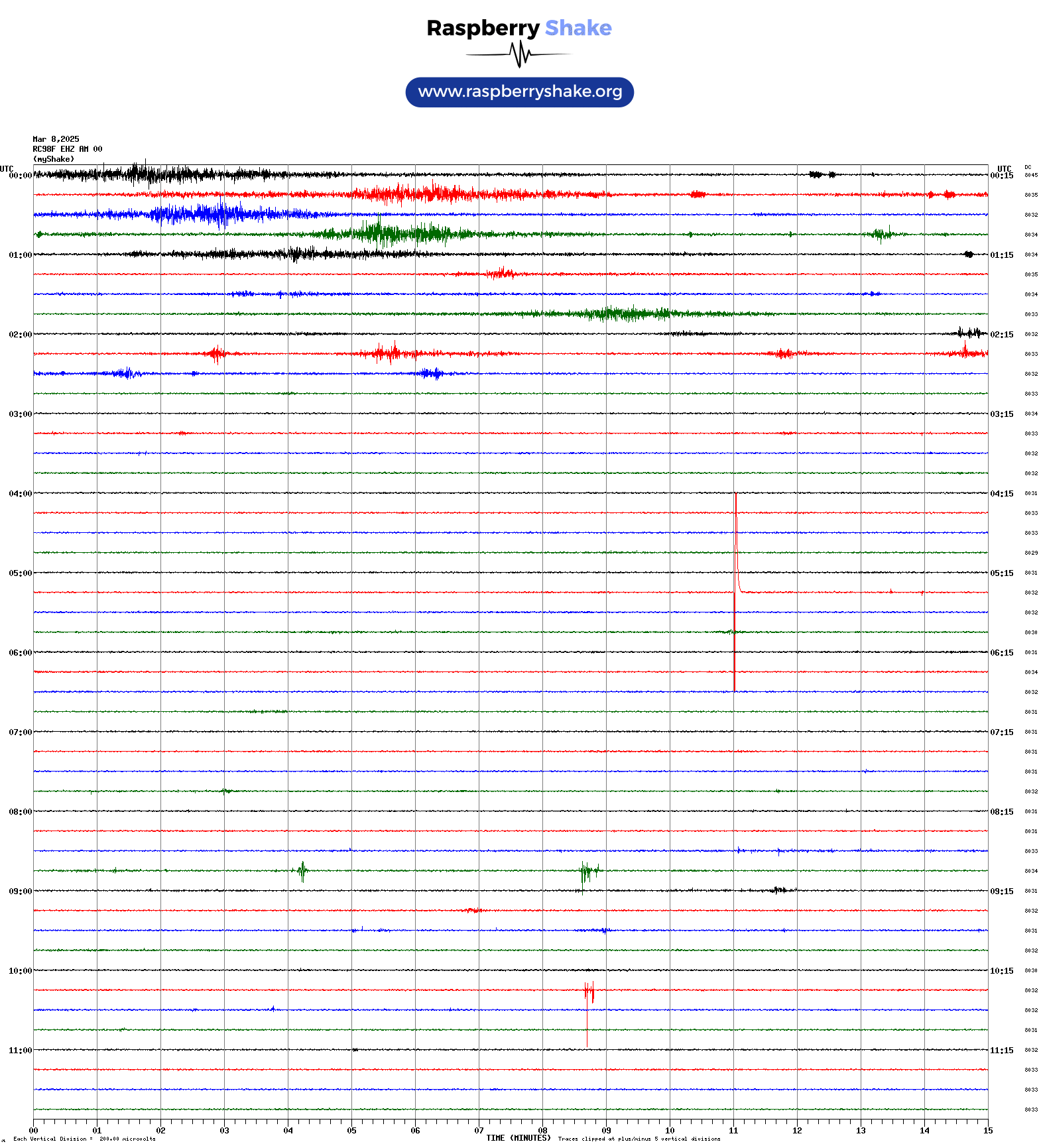1041x1148 pixels.
Task: Click the 10 minute tick label on the bottom axis
Action: pyautogui.click(x=670, y=1131)
